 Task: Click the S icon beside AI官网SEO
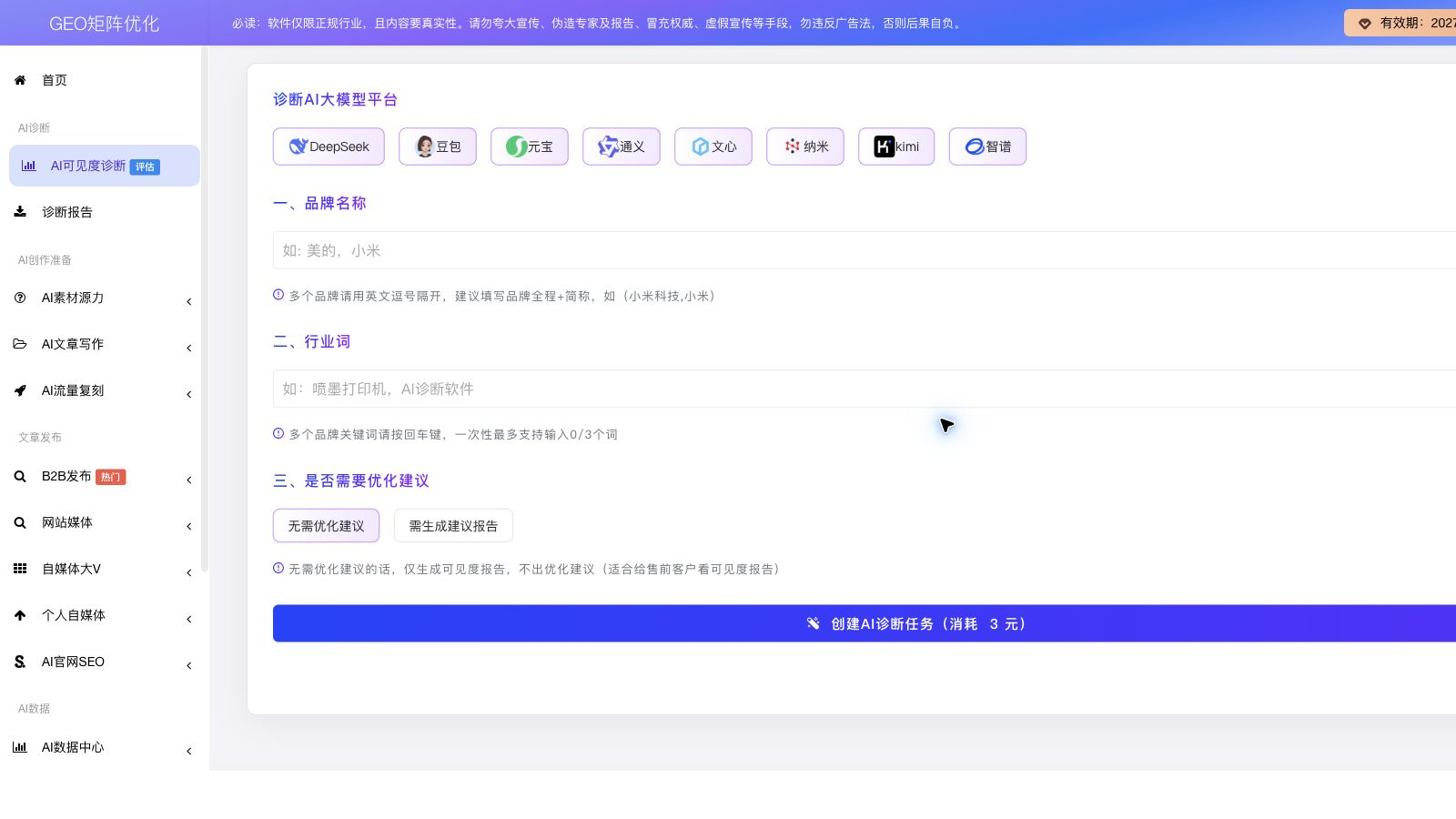[x=20, y=662]
